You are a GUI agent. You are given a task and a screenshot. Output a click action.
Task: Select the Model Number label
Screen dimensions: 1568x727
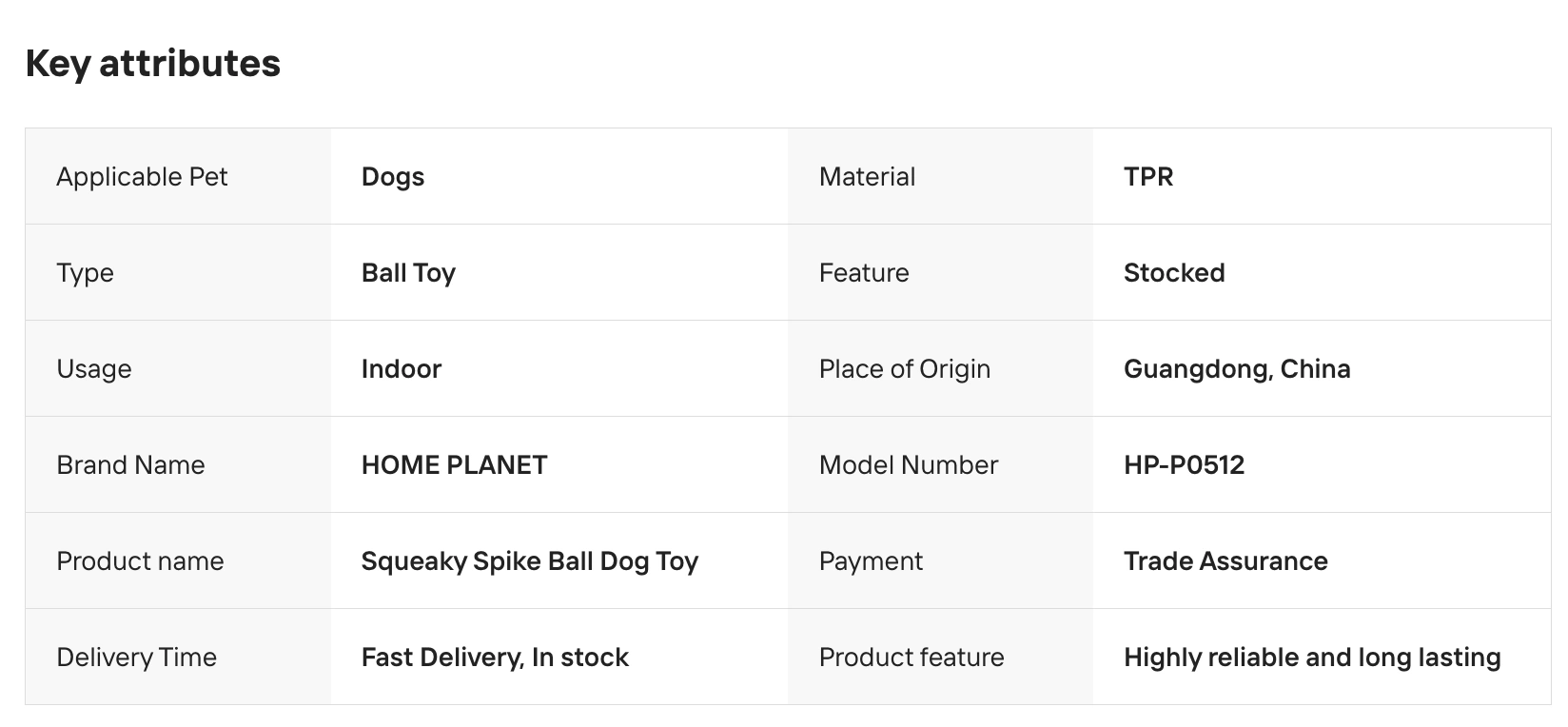coord(908,465)
